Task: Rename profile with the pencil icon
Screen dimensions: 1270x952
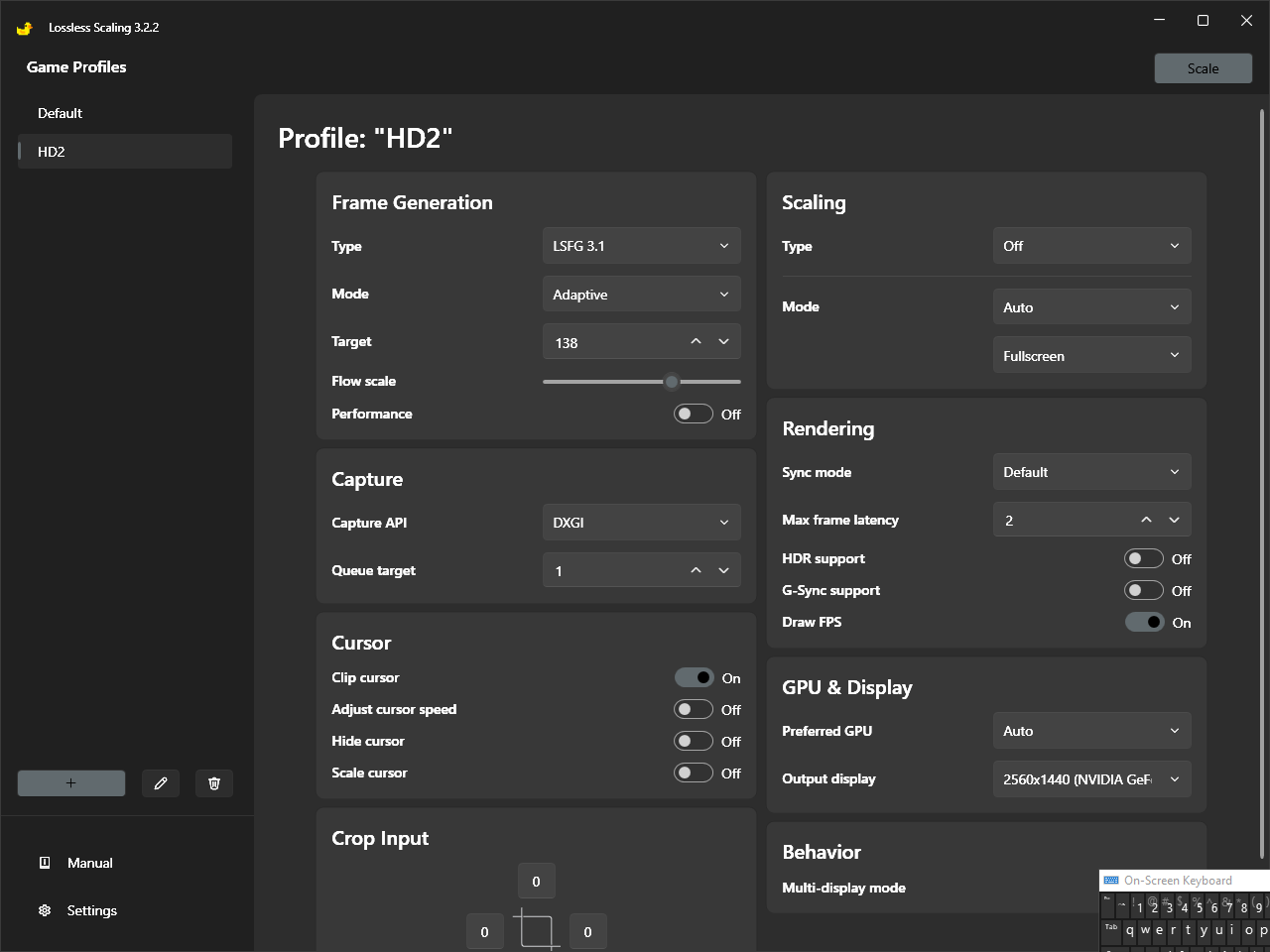Action: (x=161, y=783)
